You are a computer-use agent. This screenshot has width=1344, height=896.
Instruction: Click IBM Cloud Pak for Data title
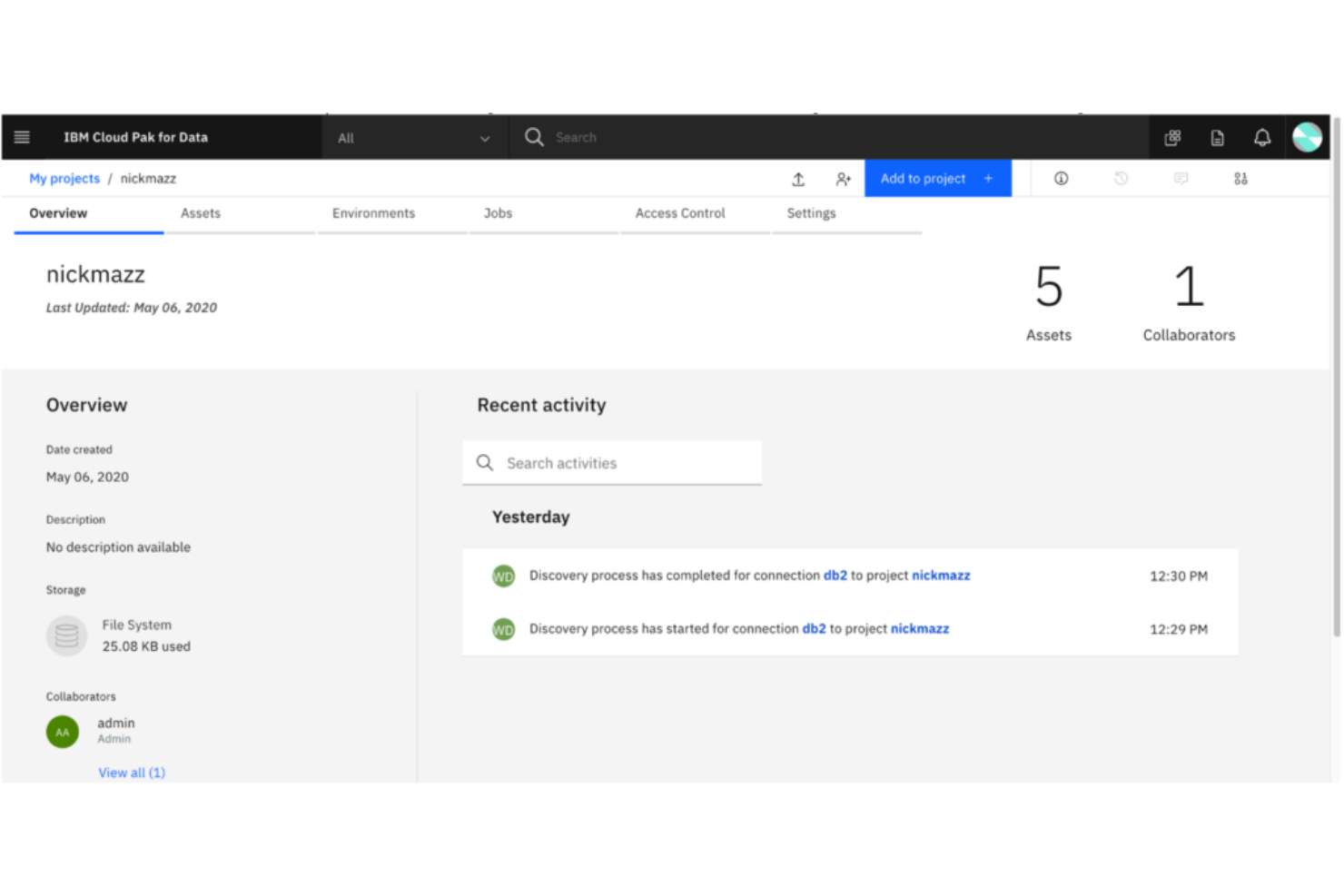[x=136, y=138]
